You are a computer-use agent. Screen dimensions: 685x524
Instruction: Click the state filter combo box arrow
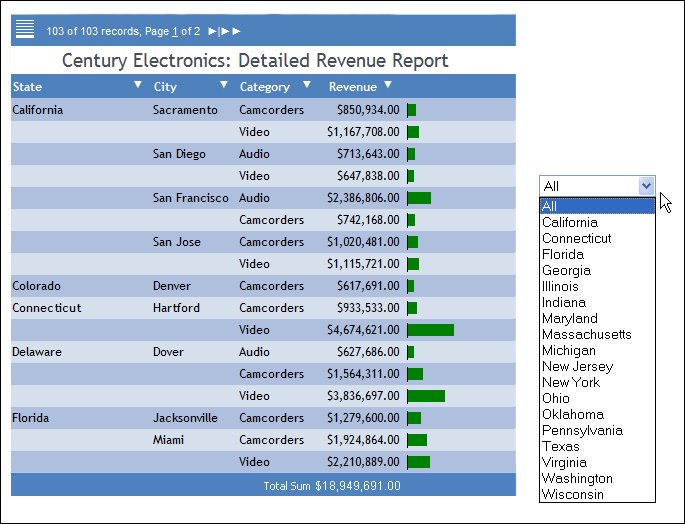point(646,186)
